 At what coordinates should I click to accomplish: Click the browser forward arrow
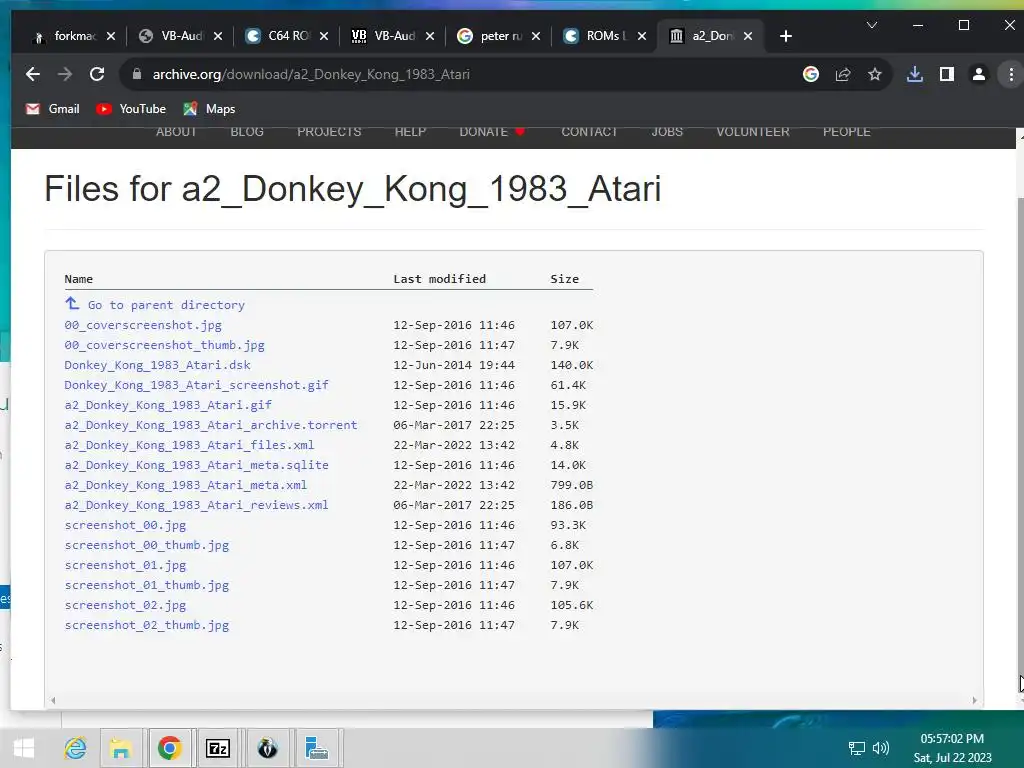tap(65, 74)
